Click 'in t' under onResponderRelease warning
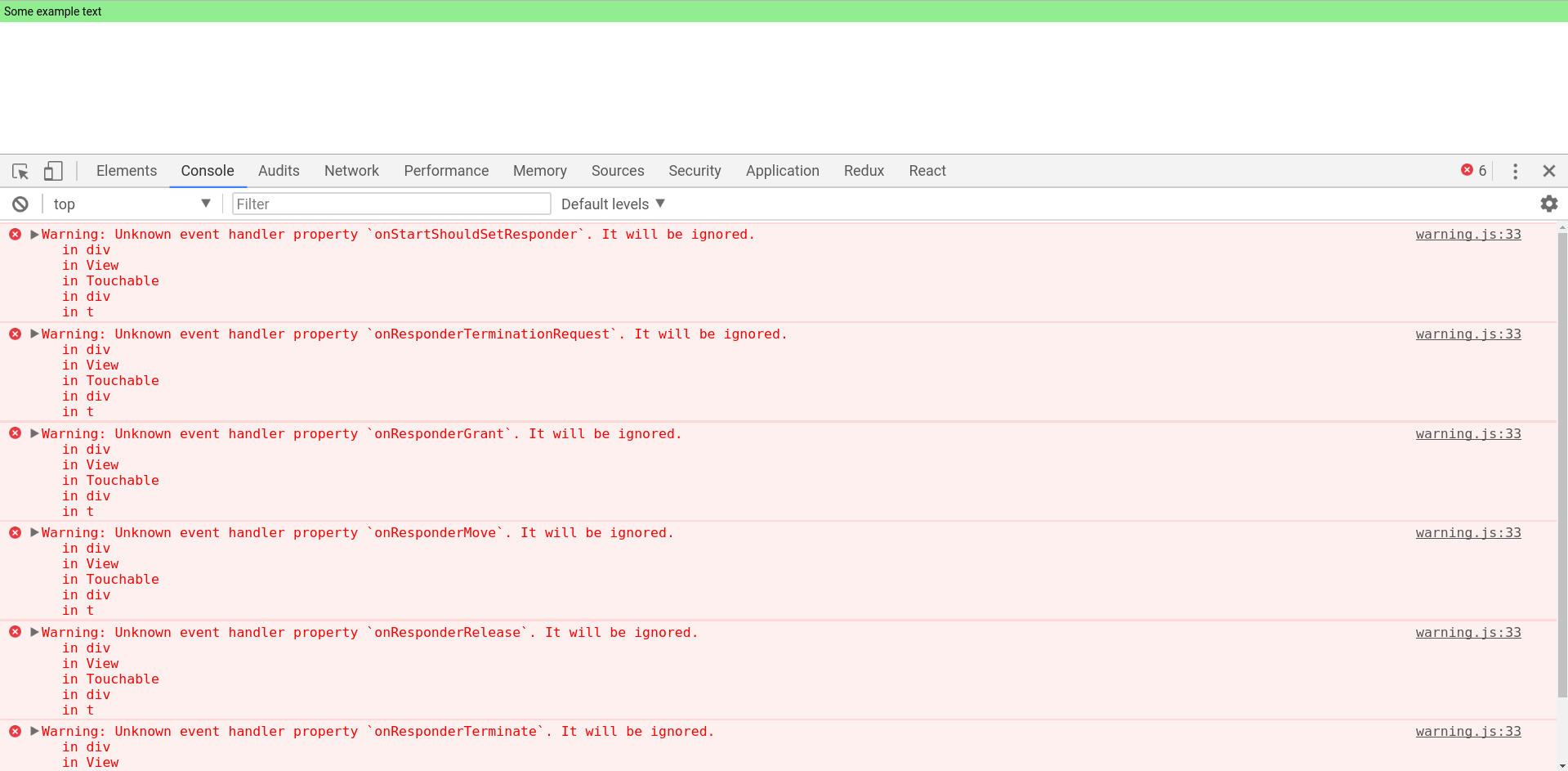Image resolution: width=1568 pixels, height=771 pixels. [x=78, y=710]
